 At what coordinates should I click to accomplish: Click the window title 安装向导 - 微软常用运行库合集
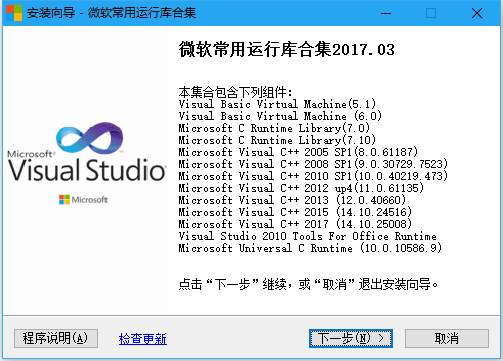click(111, 13)
